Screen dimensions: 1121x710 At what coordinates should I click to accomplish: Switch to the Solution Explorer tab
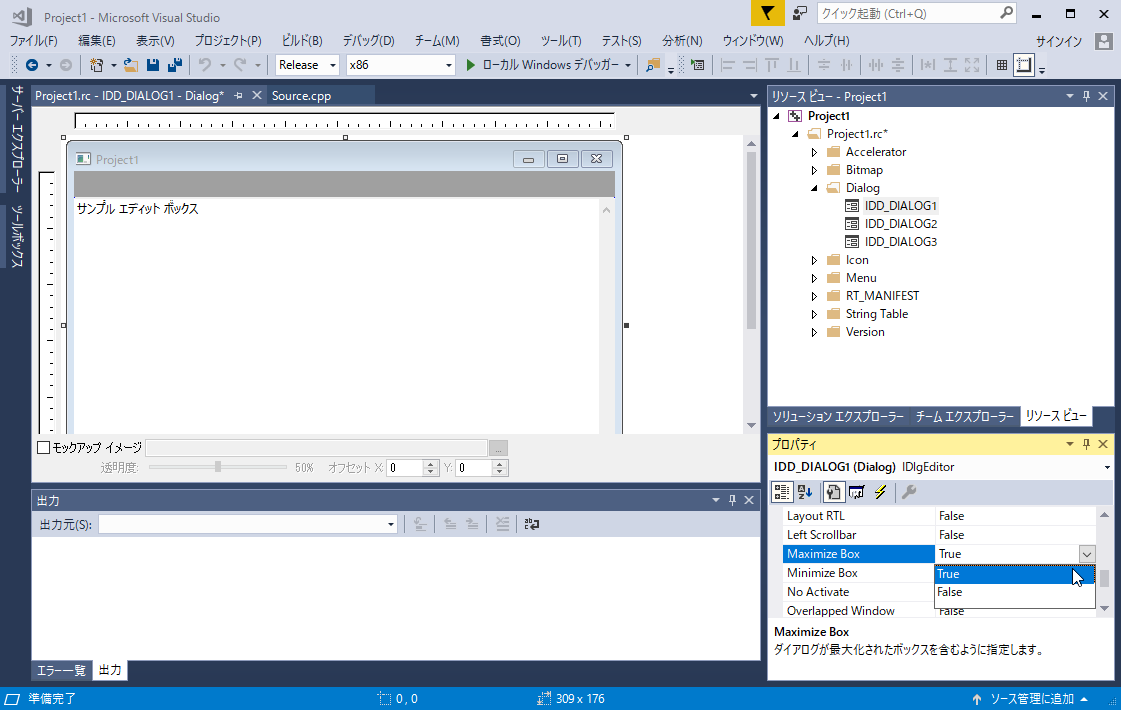pyautogui.click(x=838, y=416)
